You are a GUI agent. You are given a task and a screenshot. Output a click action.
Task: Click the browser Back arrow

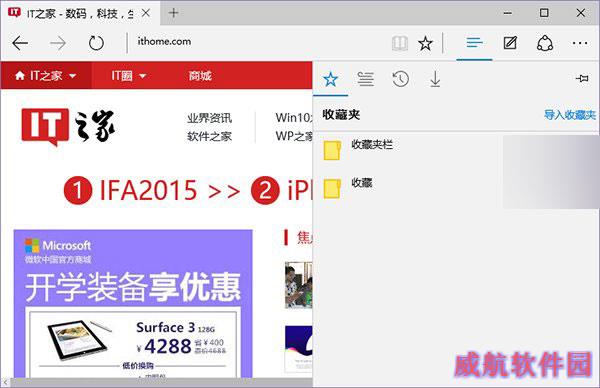[20, 43]
